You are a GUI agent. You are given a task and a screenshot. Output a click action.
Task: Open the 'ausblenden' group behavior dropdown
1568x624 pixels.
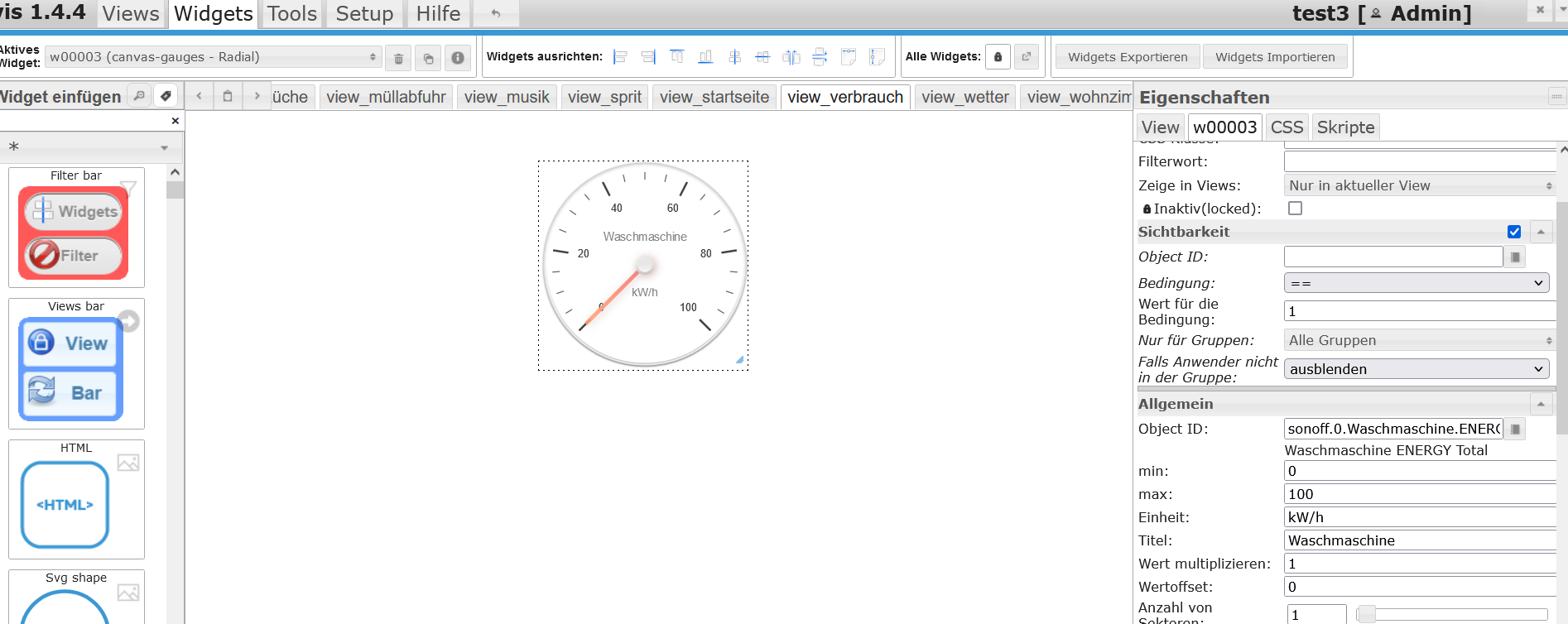coord(1416,369)
